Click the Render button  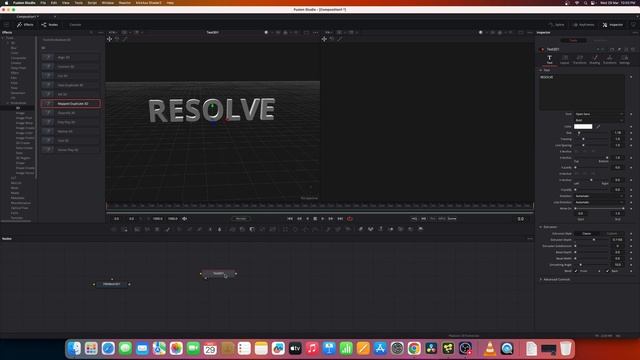coord(241,219)
